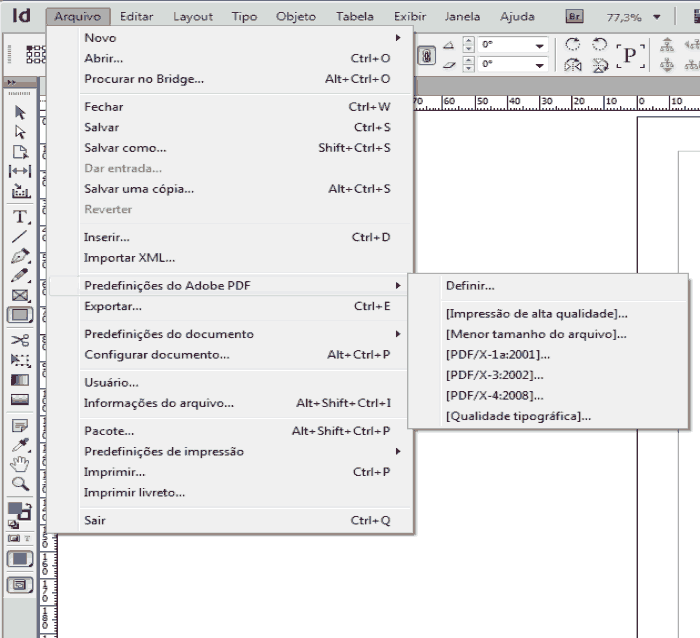This screenshot has width=700, height=638.
Task: Click Definir... in PDF presets submenu
Action: coord(548,286)
